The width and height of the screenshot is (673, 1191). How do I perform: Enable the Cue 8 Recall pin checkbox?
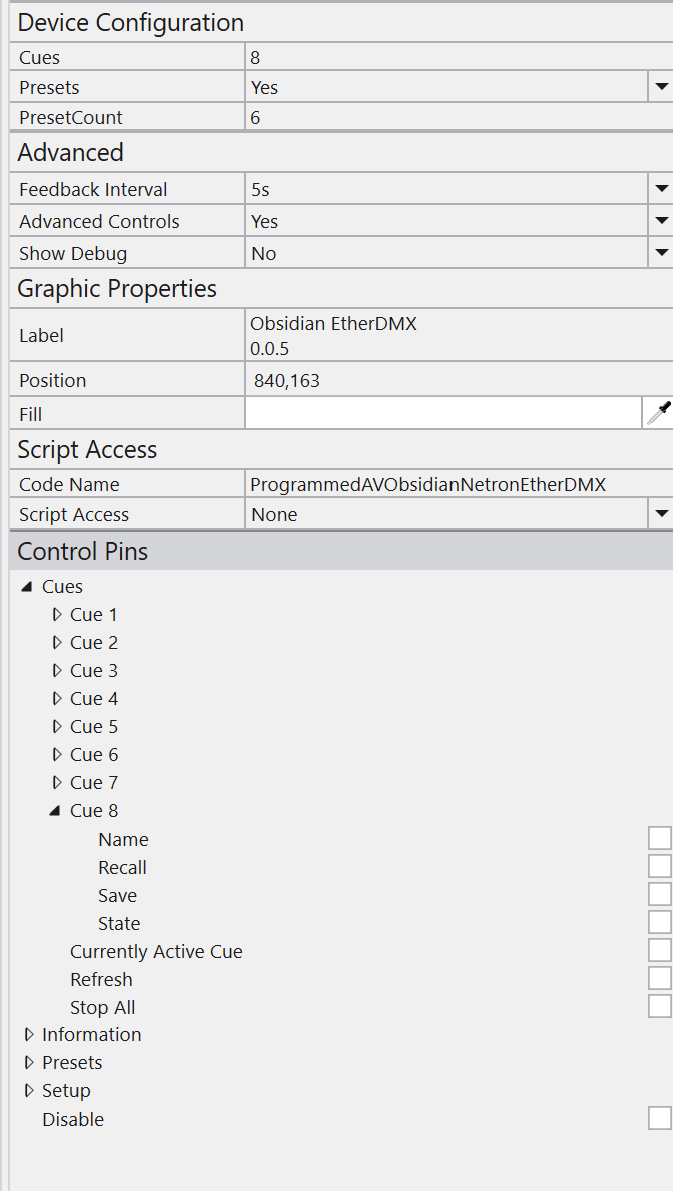pyautogui.click(x=660, y=867)
